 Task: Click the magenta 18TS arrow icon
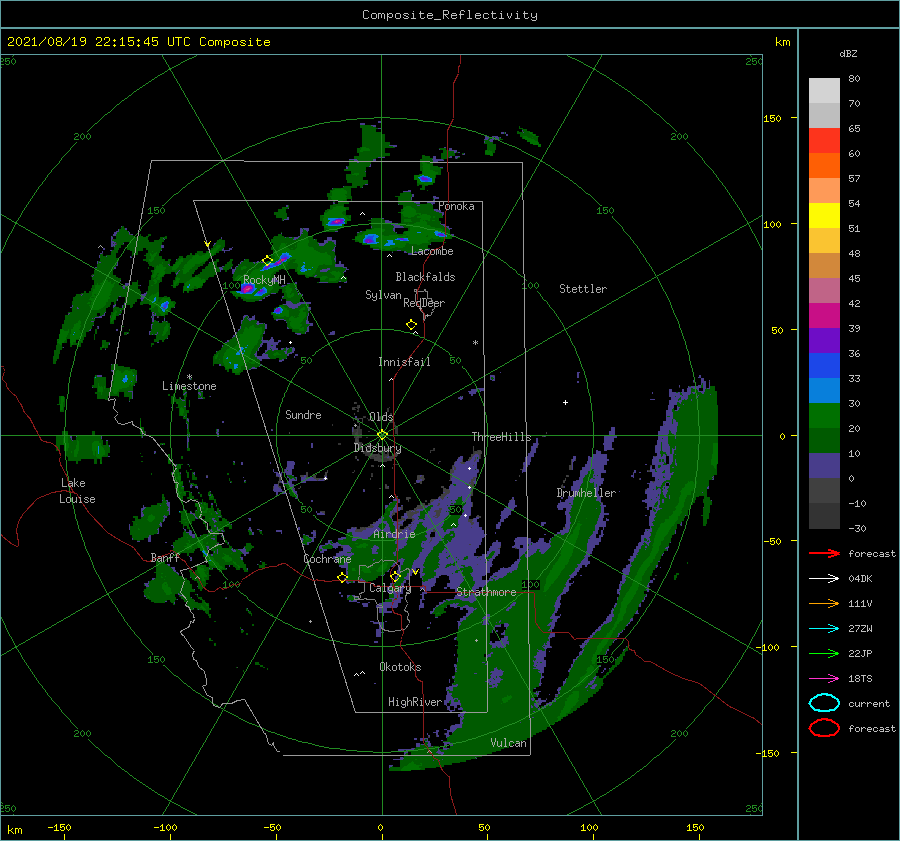pyautogui.click(x=824, y=679)
